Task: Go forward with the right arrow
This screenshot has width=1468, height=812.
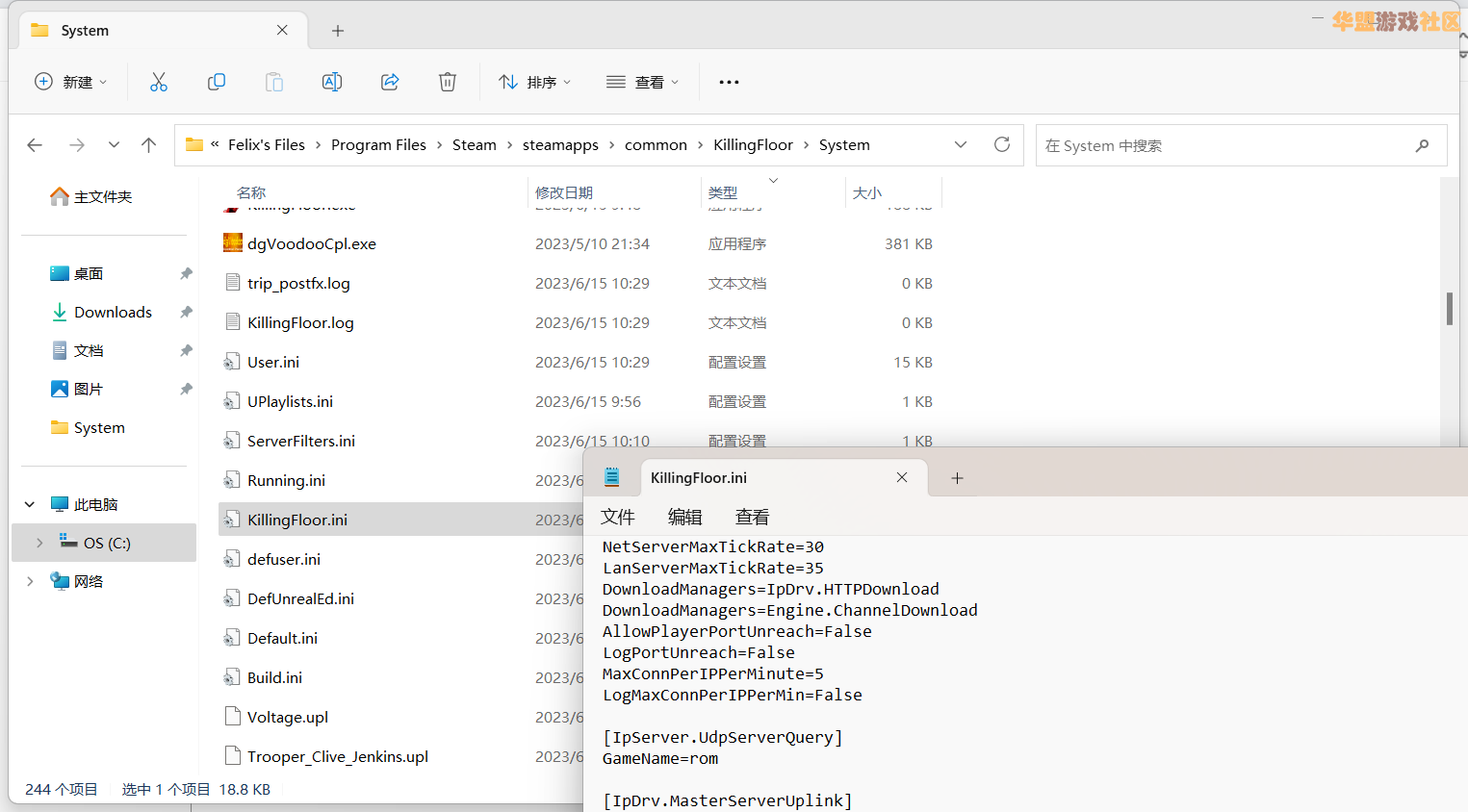Action: pyautogui.click(x=77, y=145)
